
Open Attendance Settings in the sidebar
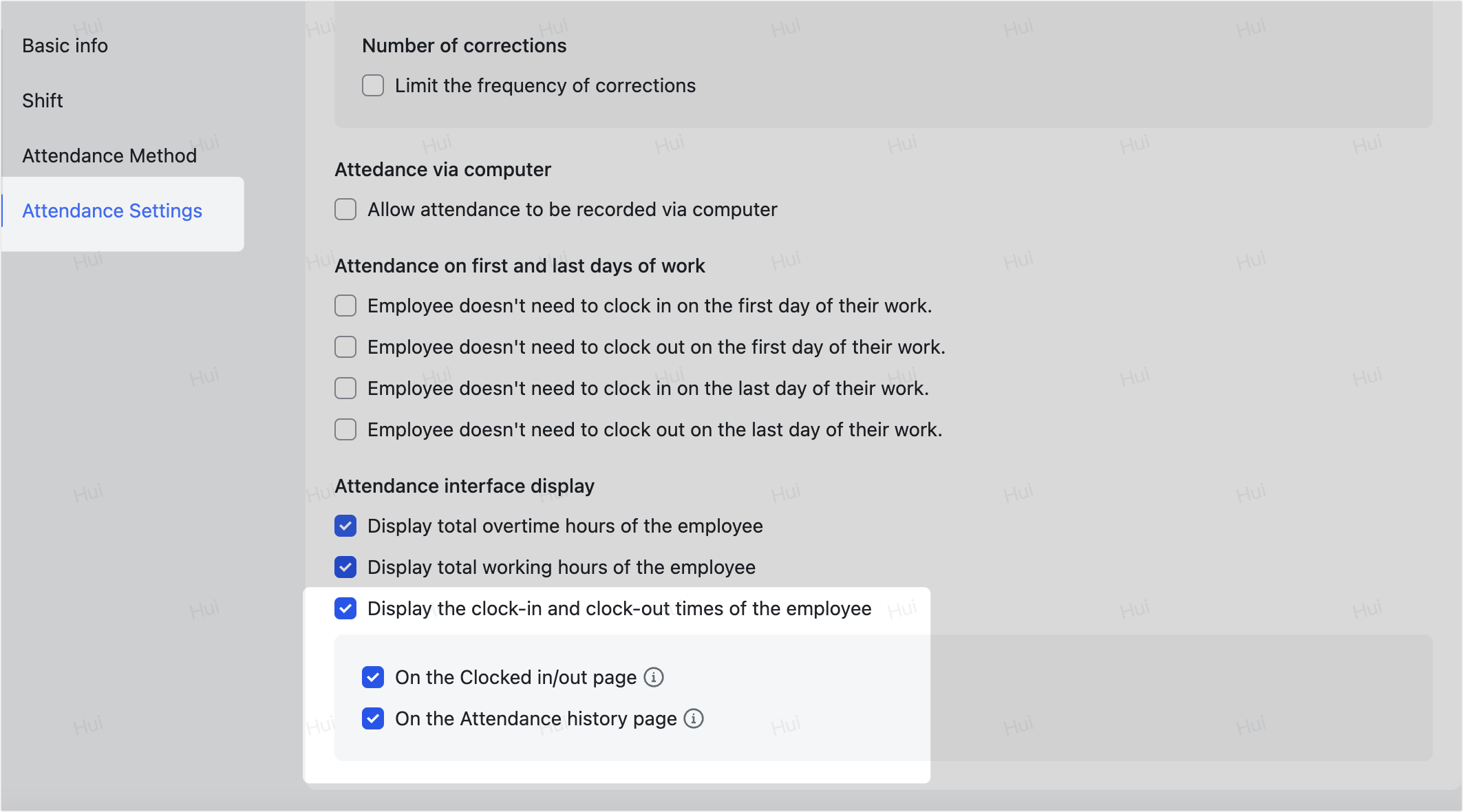click(x=112, y=211)
